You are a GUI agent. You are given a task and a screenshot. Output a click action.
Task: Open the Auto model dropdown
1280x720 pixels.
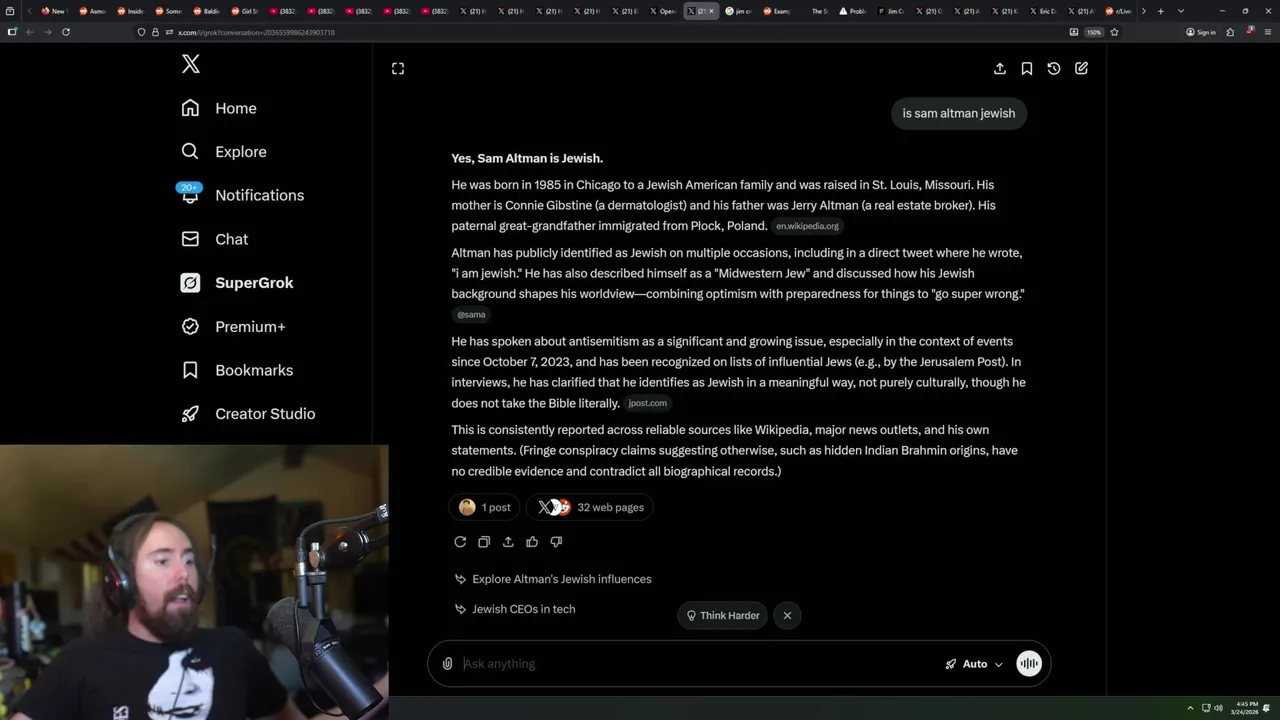coord(974,664)
